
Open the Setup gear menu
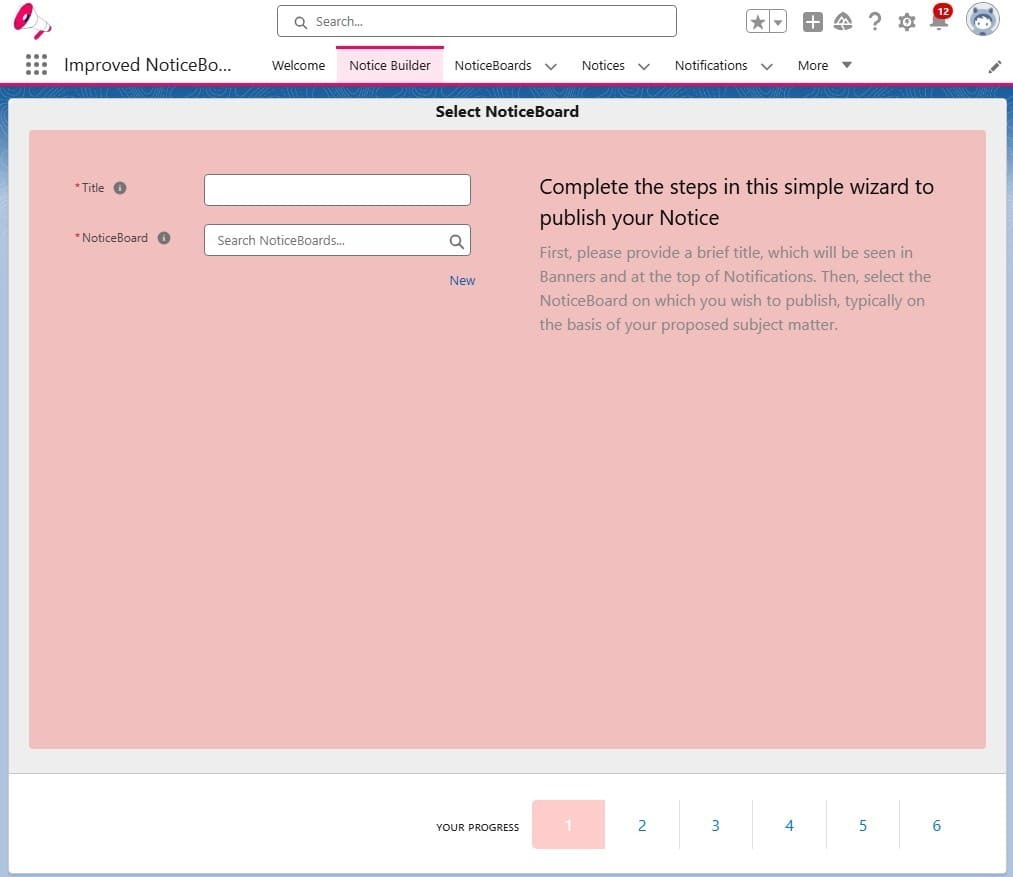tap(906, 22)
